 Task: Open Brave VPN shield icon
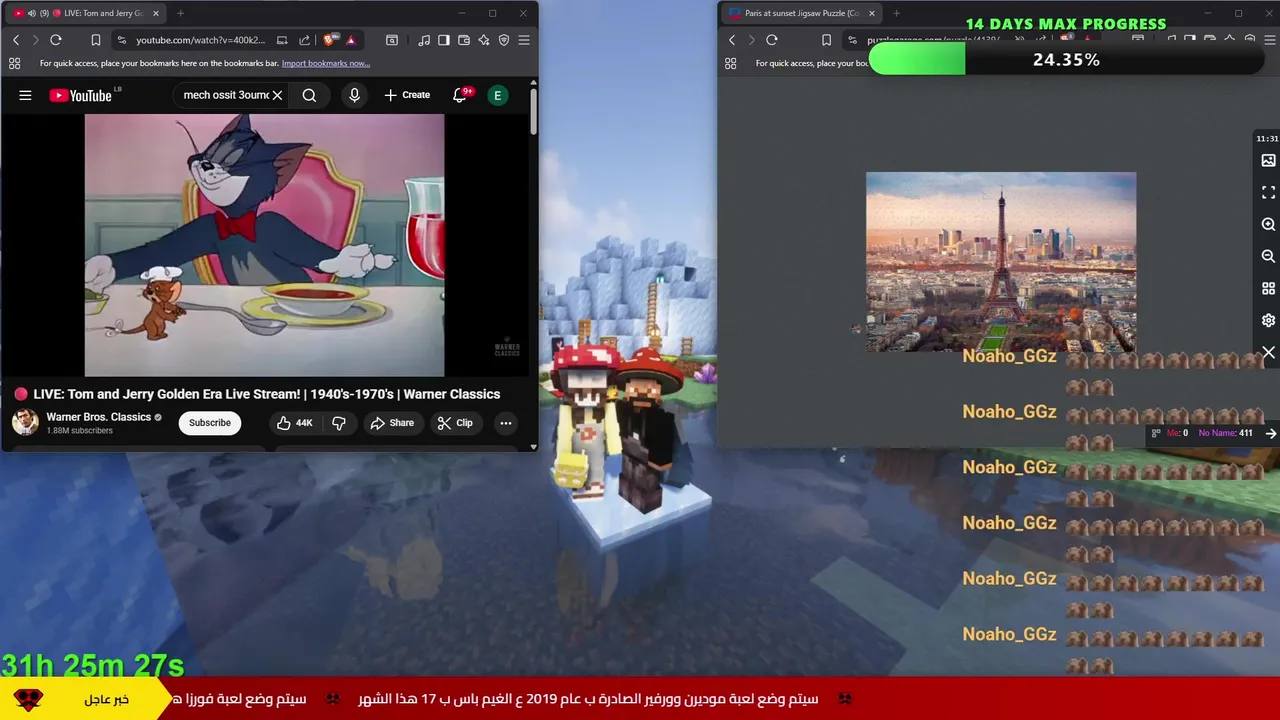(504, 40)
